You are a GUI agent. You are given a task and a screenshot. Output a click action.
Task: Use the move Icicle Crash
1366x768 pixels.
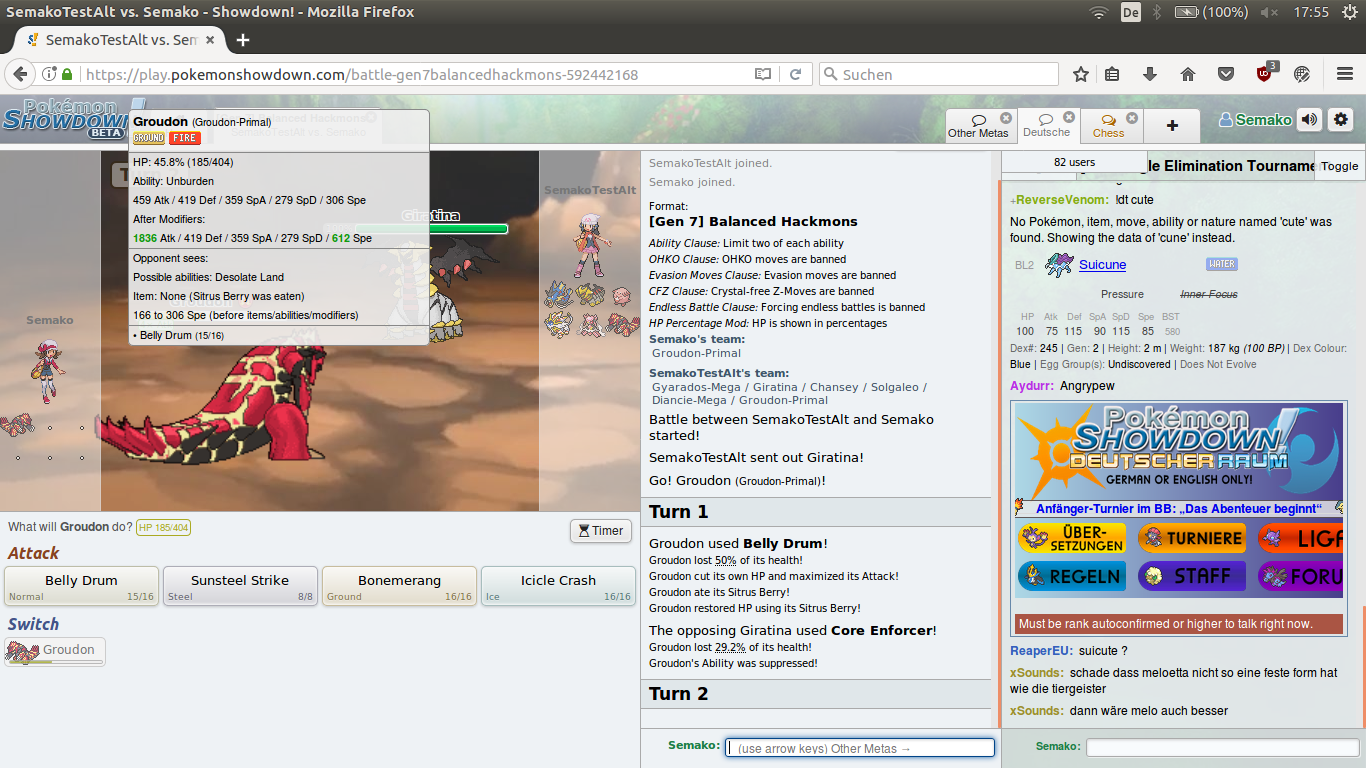coord(558,586)
